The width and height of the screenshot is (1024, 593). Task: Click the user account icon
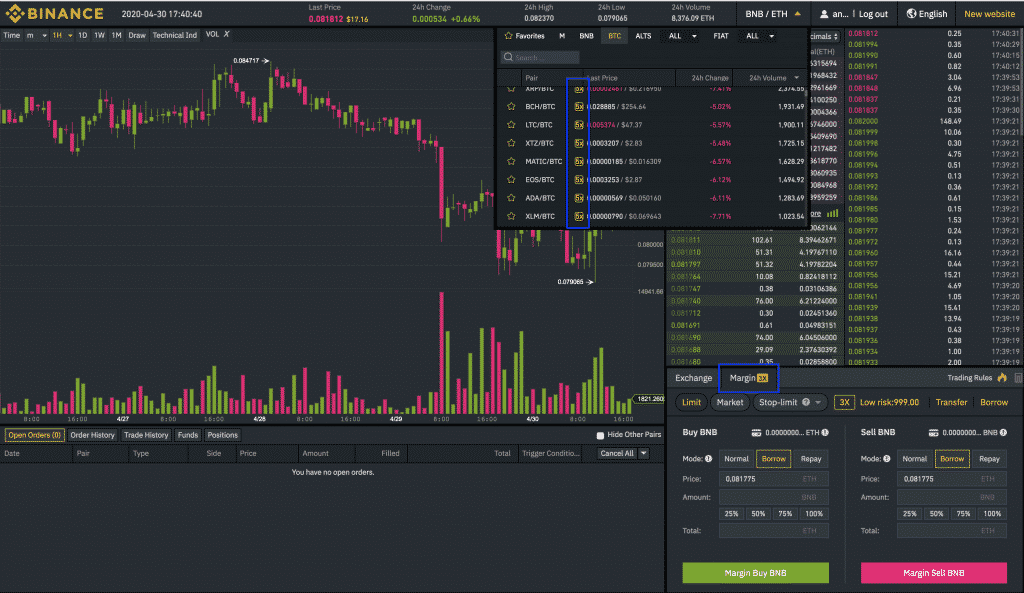[824, 14]
